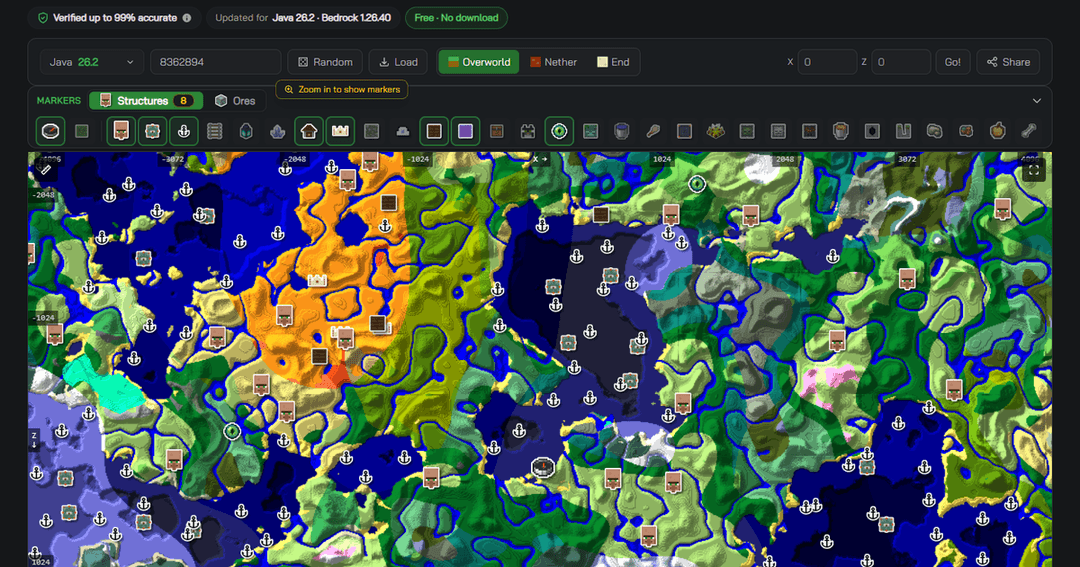
Task: Enable the bone fossil filter icon
Action: 1029,131
